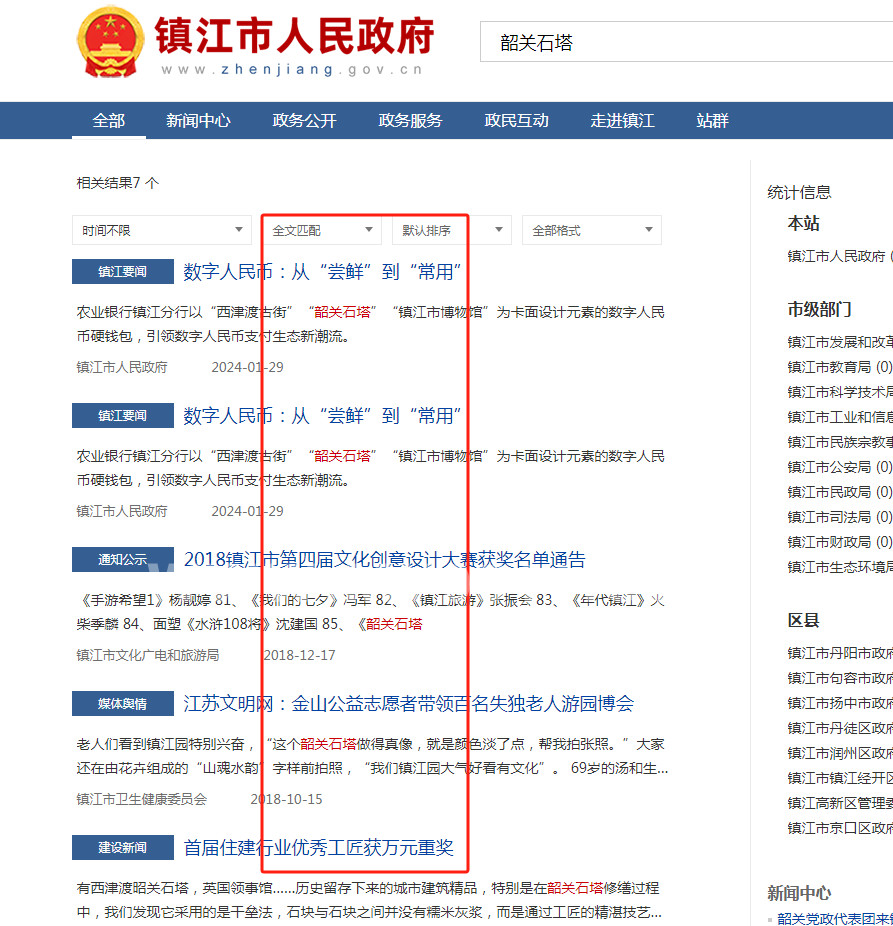Image resolution: width=893 pixels, height=926 pixels.
Task: Click the 镇江市人民政府 site title
Action: coord(294,36)
